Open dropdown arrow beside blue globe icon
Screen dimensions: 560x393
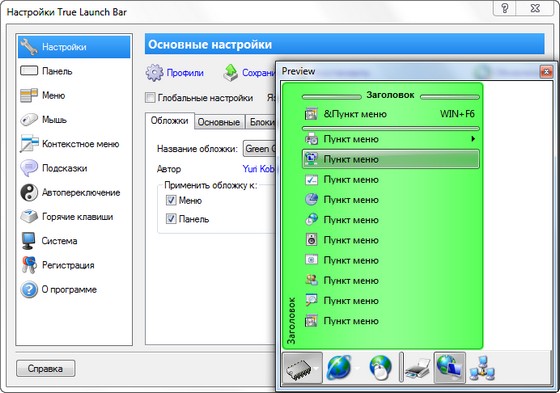tap(357, 368)
